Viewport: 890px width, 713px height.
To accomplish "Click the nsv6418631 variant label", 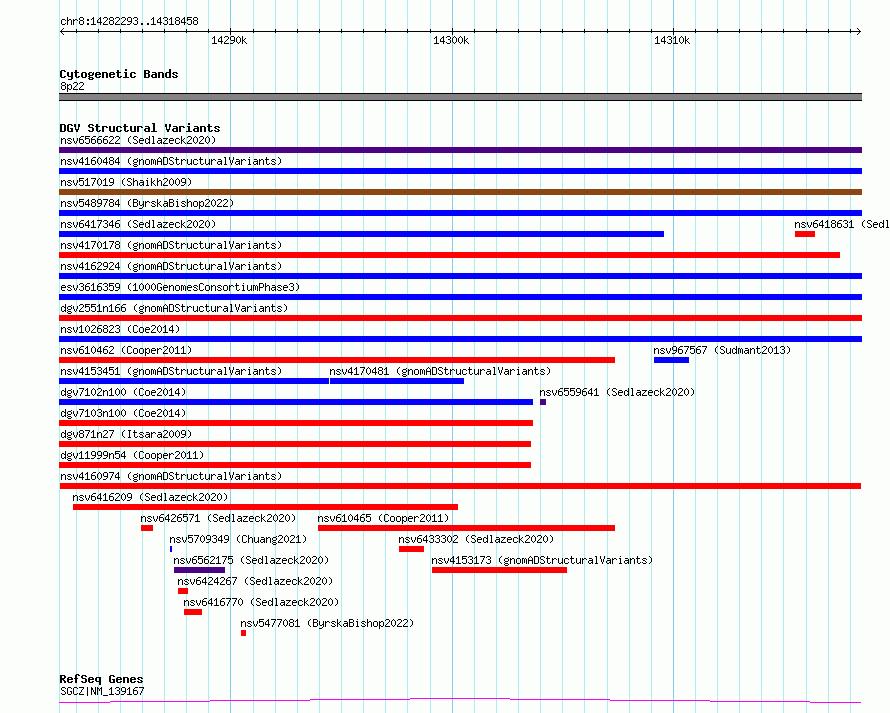I will pyautogui.click(x=842, y=224).
